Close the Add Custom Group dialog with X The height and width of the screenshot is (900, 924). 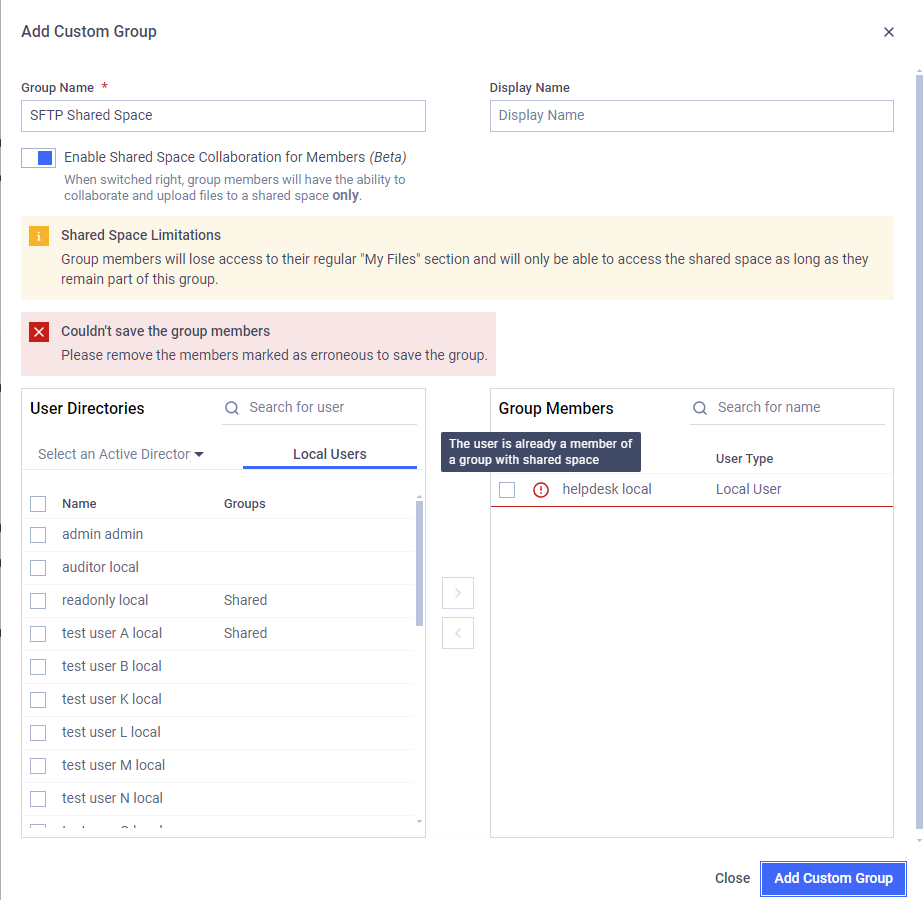[889, 32]
